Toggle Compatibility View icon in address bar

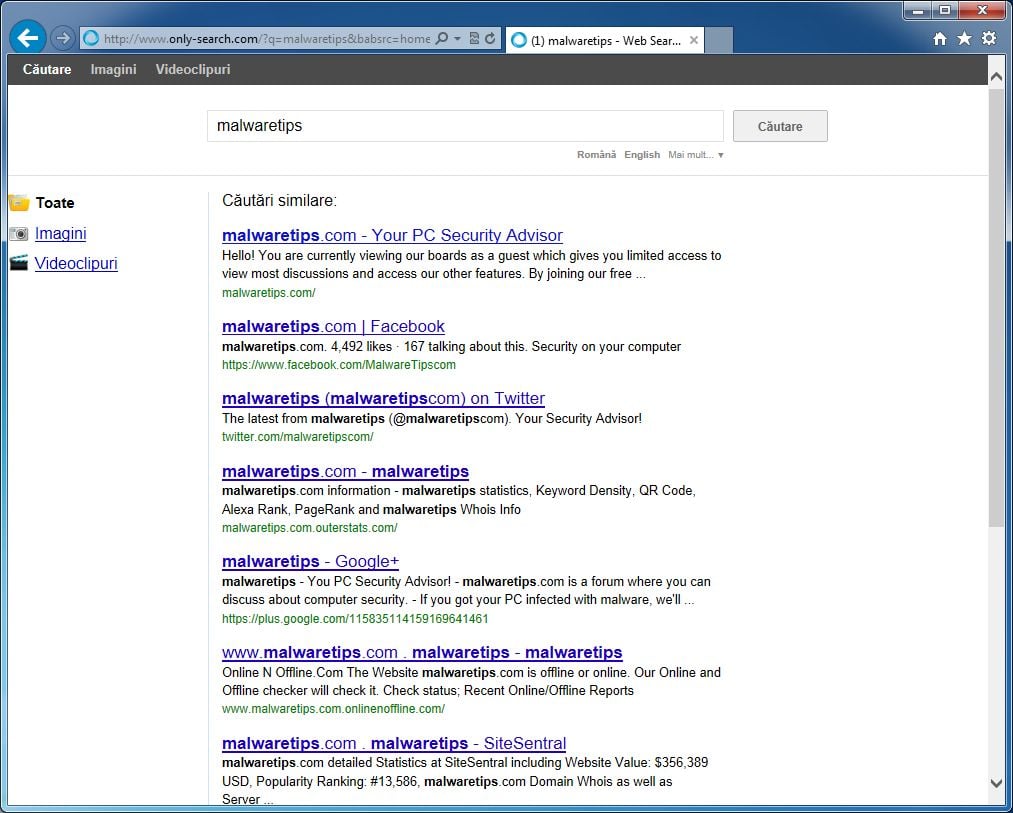point(472,38)
